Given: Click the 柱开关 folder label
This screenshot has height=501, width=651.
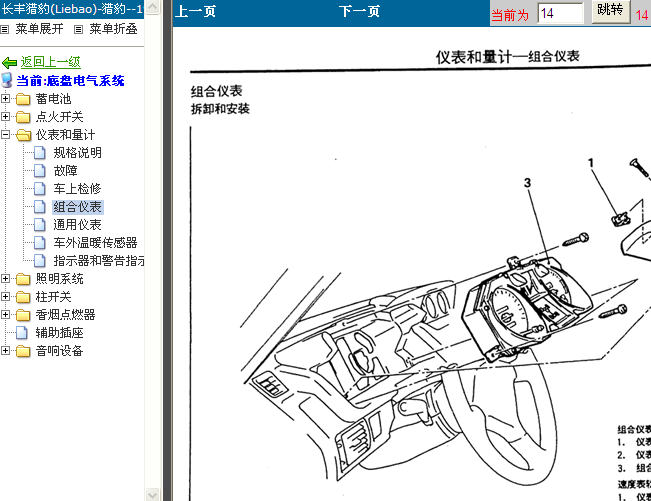Looking at the screenshot, I should (54, 296).
